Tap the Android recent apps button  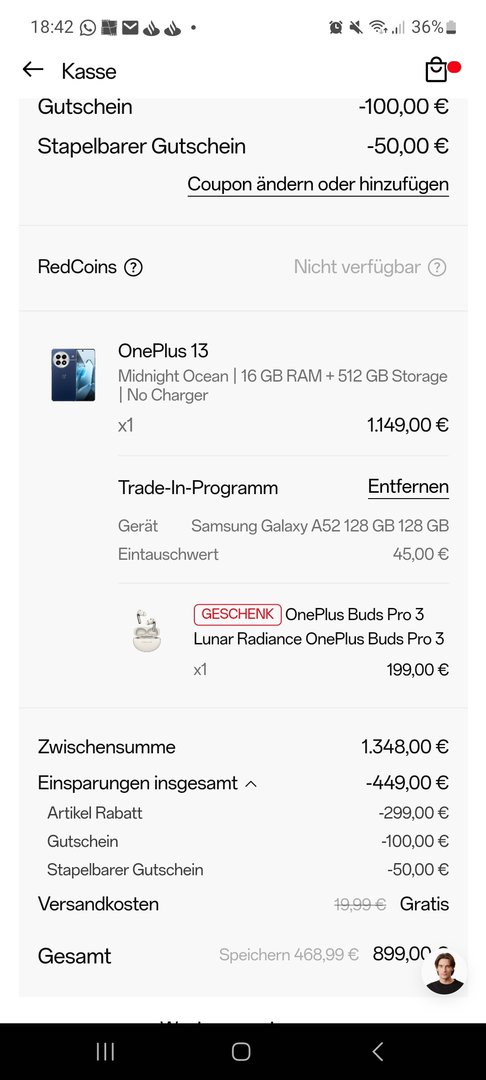(105, 1051)
